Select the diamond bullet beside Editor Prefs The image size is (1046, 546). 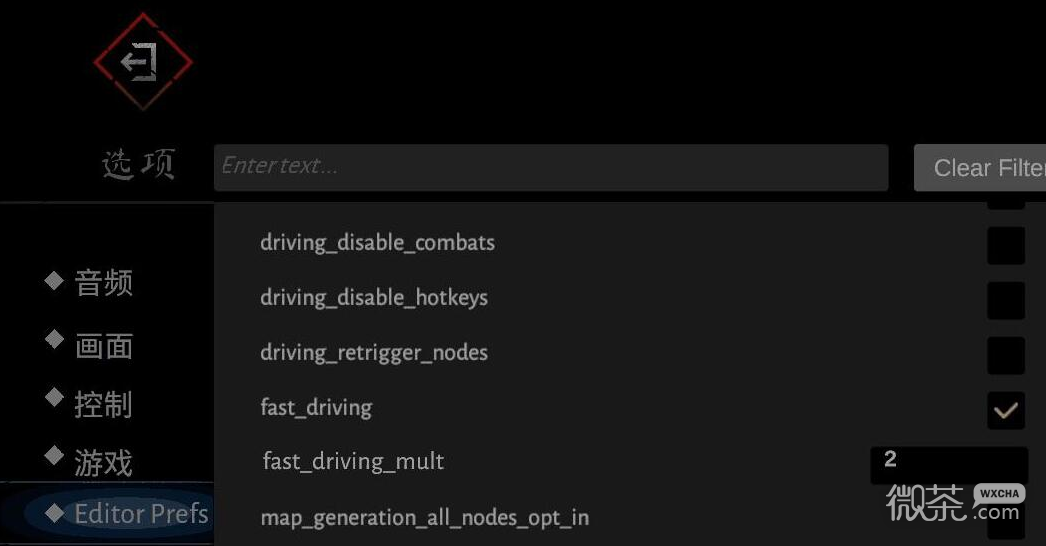click(x=54, y=513)
